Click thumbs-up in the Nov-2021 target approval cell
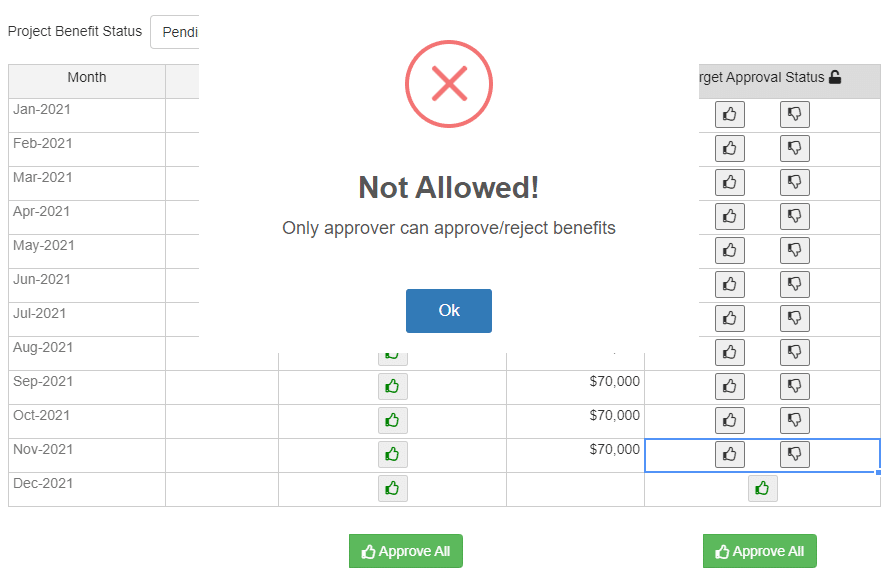Image resolution: width=890 pixels, height=571 pixels. coord(729,454)
